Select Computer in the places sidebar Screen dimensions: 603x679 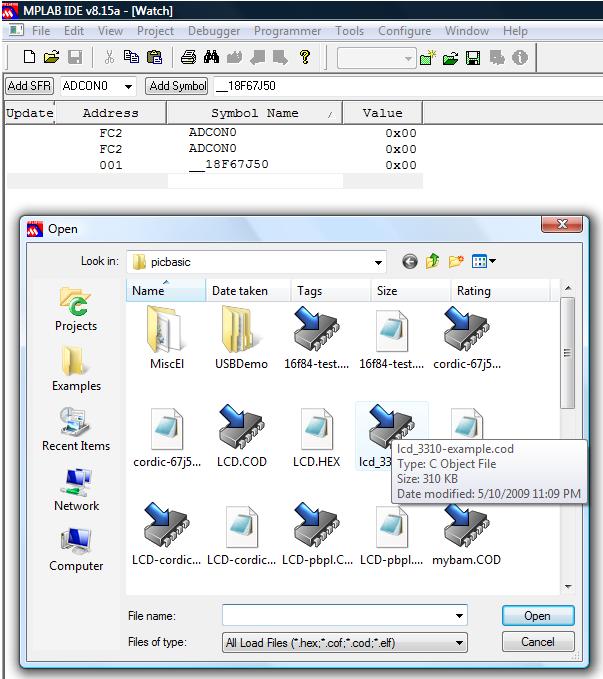[x=76, y=550]
